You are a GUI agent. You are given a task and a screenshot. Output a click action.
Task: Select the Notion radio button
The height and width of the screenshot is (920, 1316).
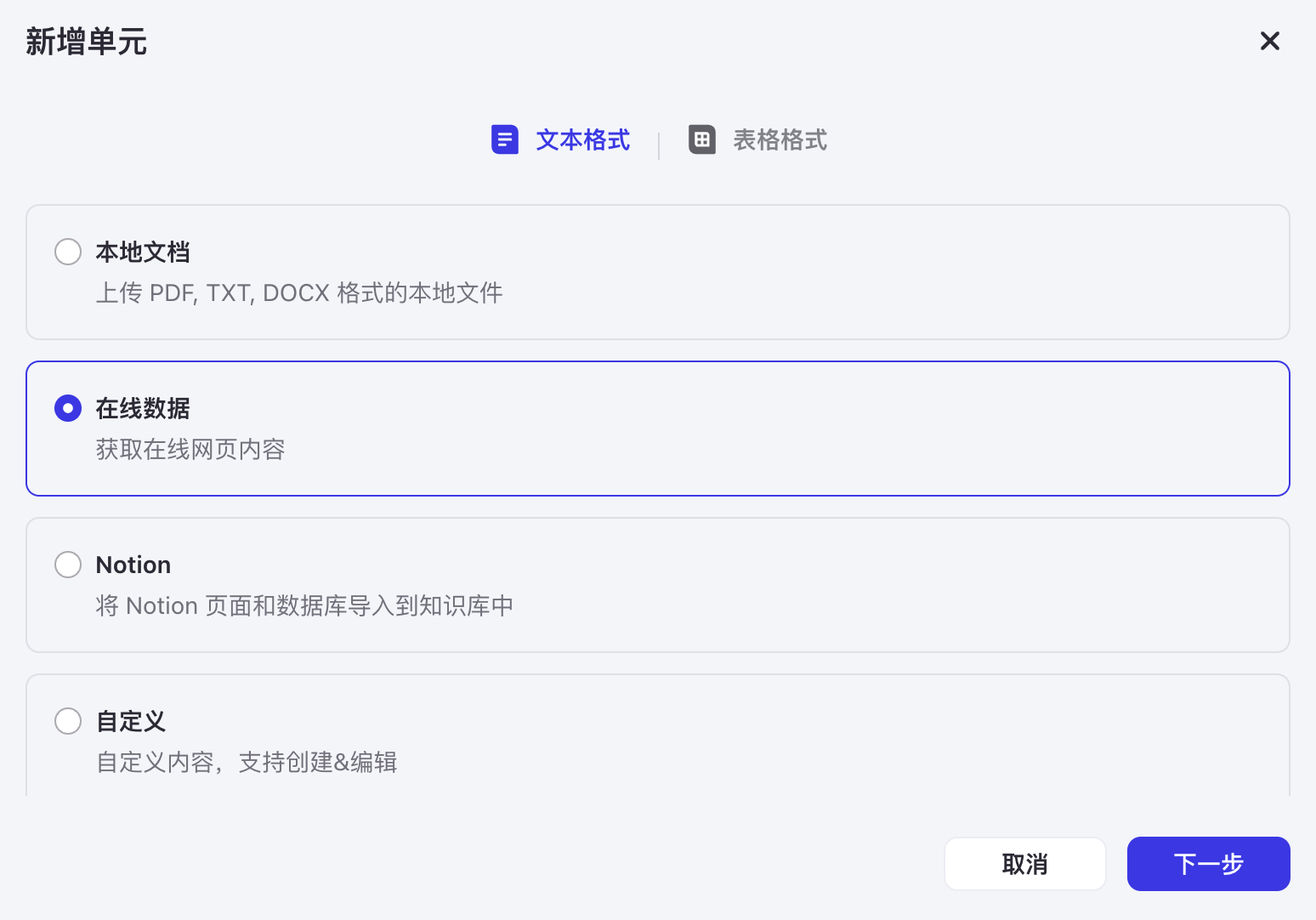point(68,565)
